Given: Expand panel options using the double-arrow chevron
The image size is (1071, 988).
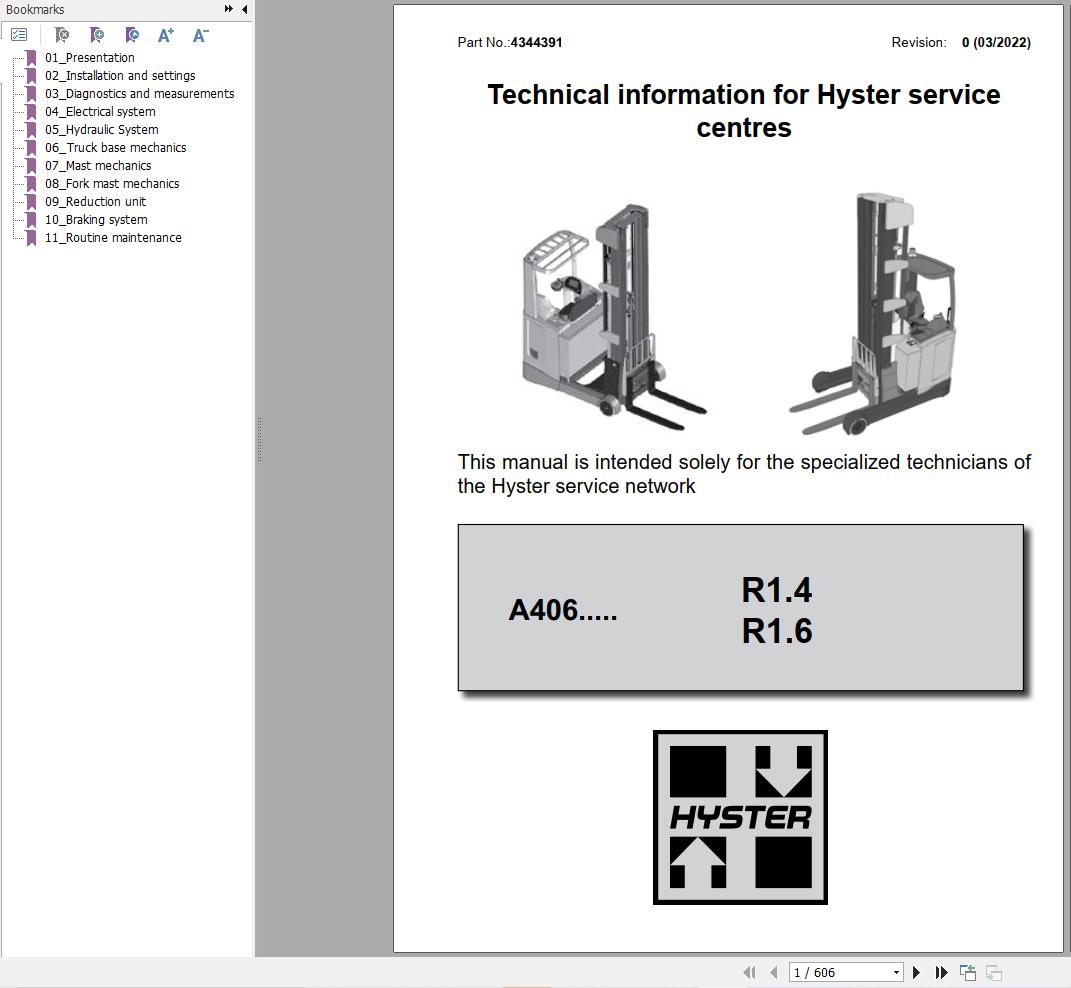Looking at the screenshot, I should point(229,9).
